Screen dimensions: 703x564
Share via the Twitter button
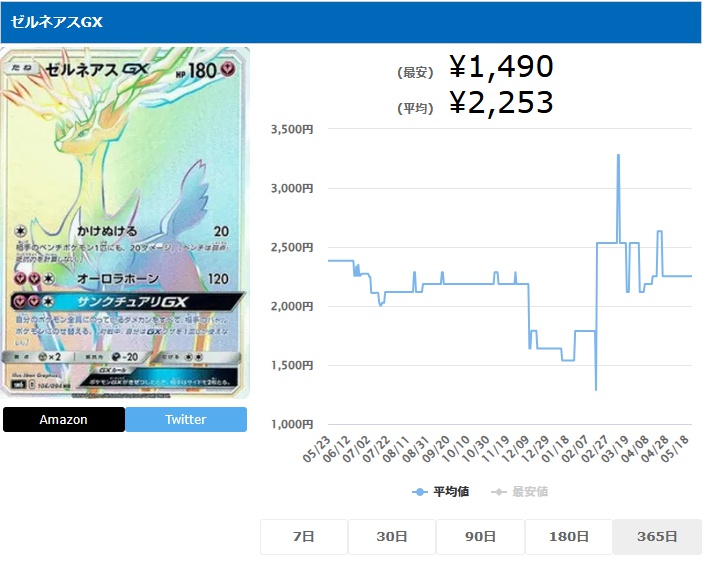point(186,420)
